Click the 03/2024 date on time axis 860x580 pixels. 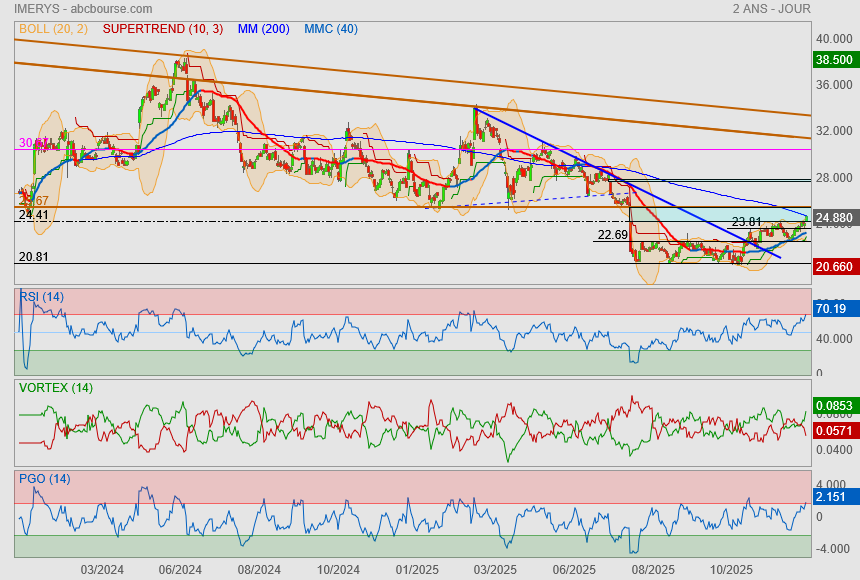101,569
